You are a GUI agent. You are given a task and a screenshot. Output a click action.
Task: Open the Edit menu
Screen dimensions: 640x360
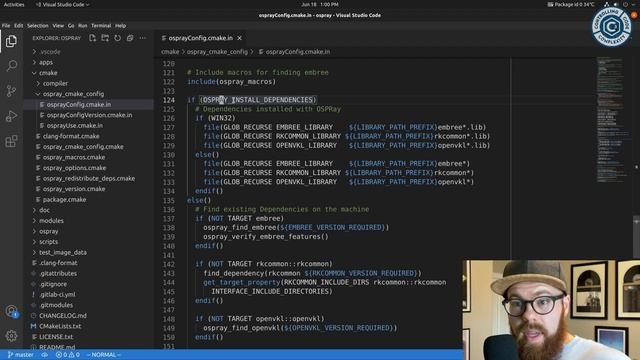tap(18, 25)
